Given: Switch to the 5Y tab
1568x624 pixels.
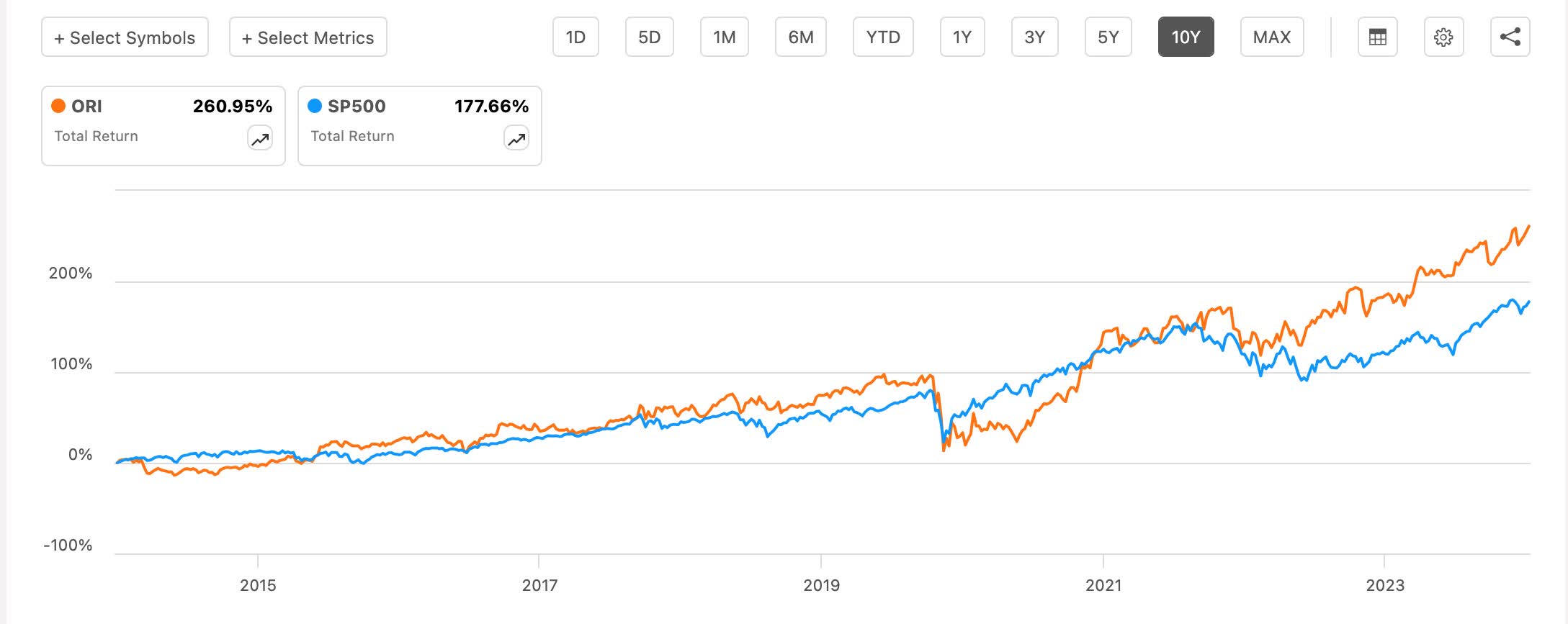Looking at the screenshot, I should (x=1107, y=37).
